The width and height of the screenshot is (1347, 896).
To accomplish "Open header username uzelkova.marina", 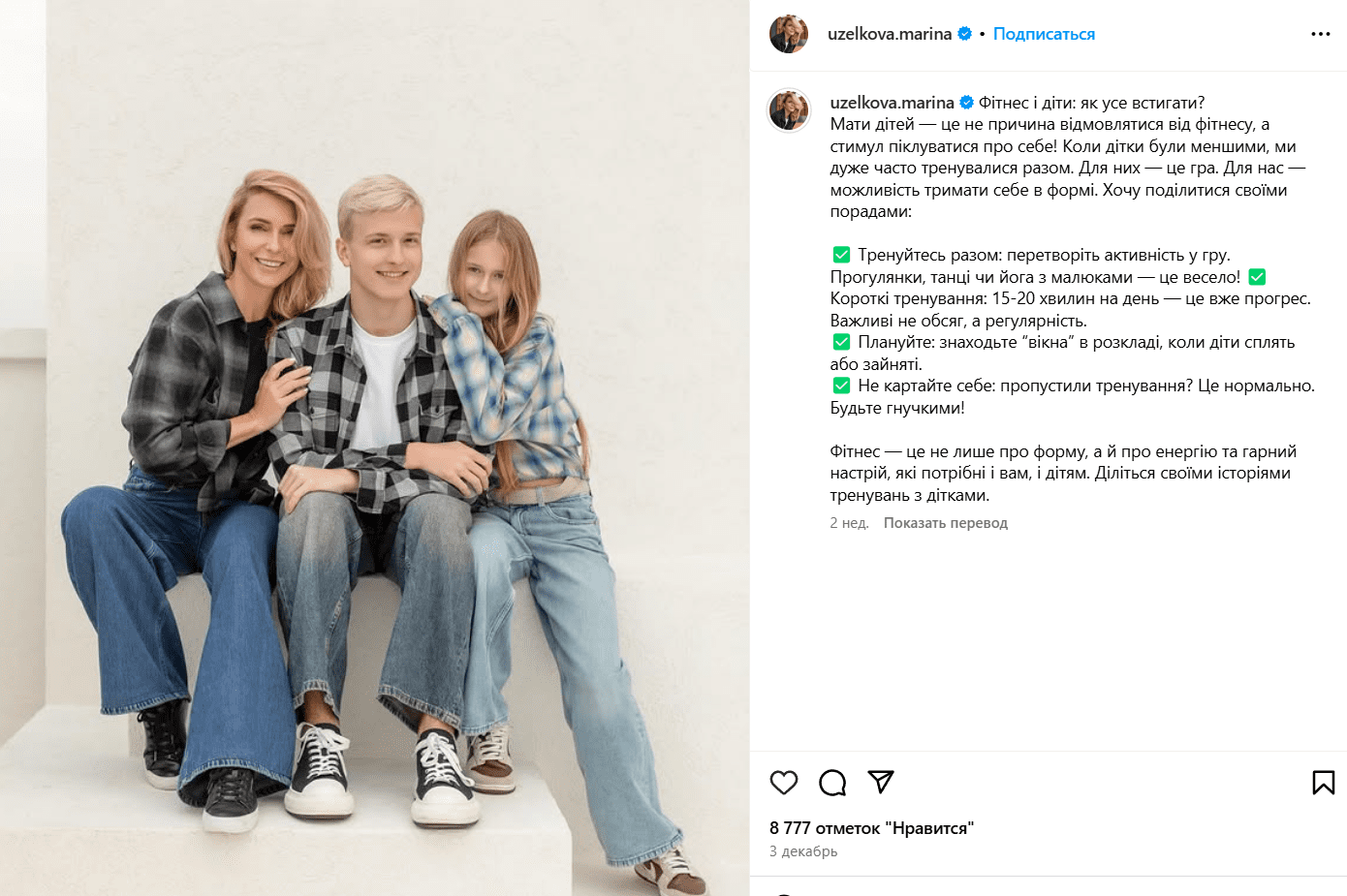I will click(890, 34).
